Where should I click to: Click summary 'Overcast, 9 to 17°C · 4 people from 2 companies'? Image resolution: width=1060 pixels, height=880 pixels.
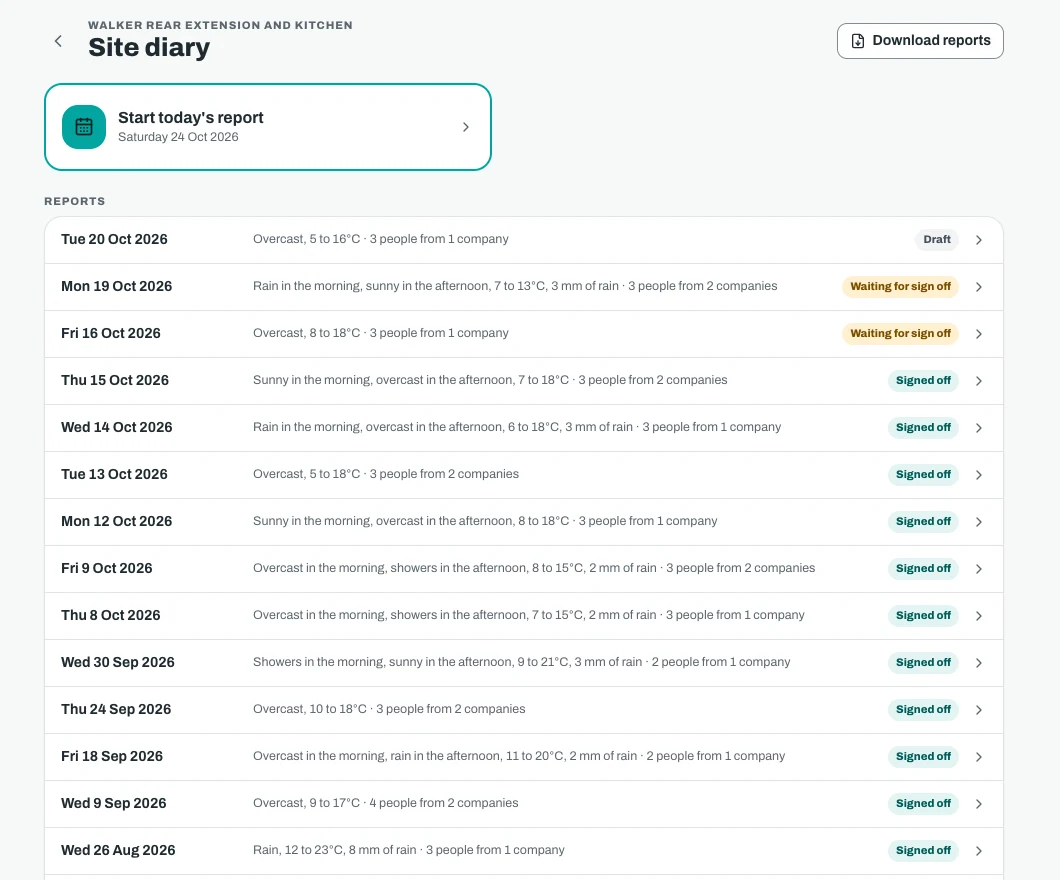[x=385, y=803]
